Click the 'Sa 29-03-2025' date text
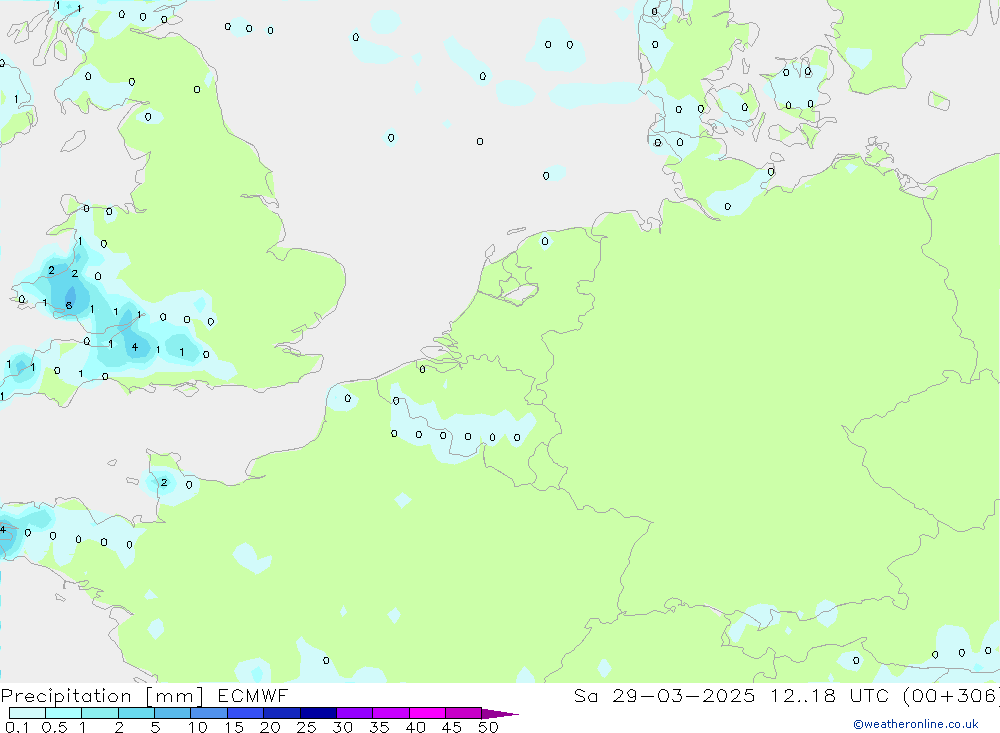The width and height of the screenshot is (1000, 733). [x=665, y=695]
